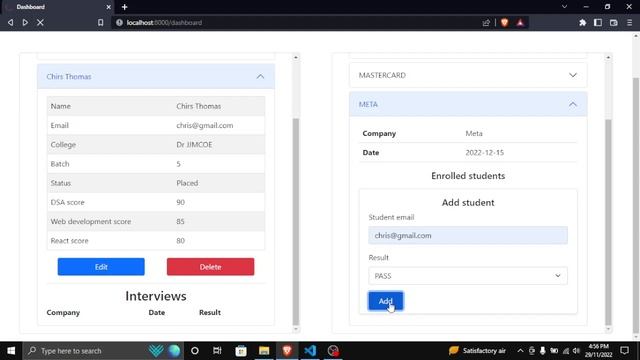Click the volume speaker tray icon
This screenshot has height=360, width=640.
576,351
